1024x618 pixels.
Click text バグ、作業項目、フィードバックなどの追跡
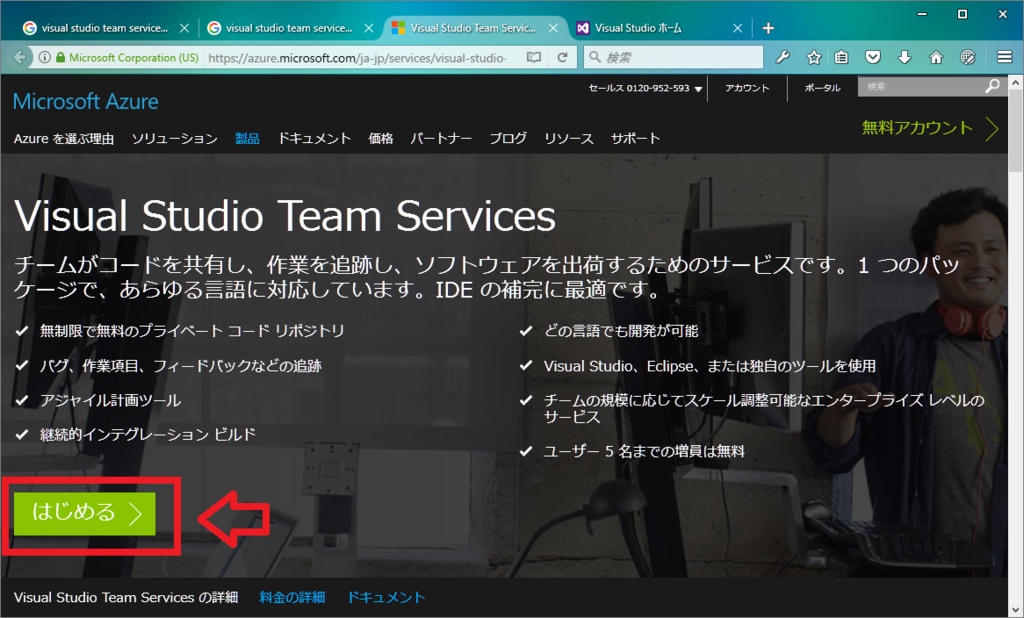click(181, 365)
